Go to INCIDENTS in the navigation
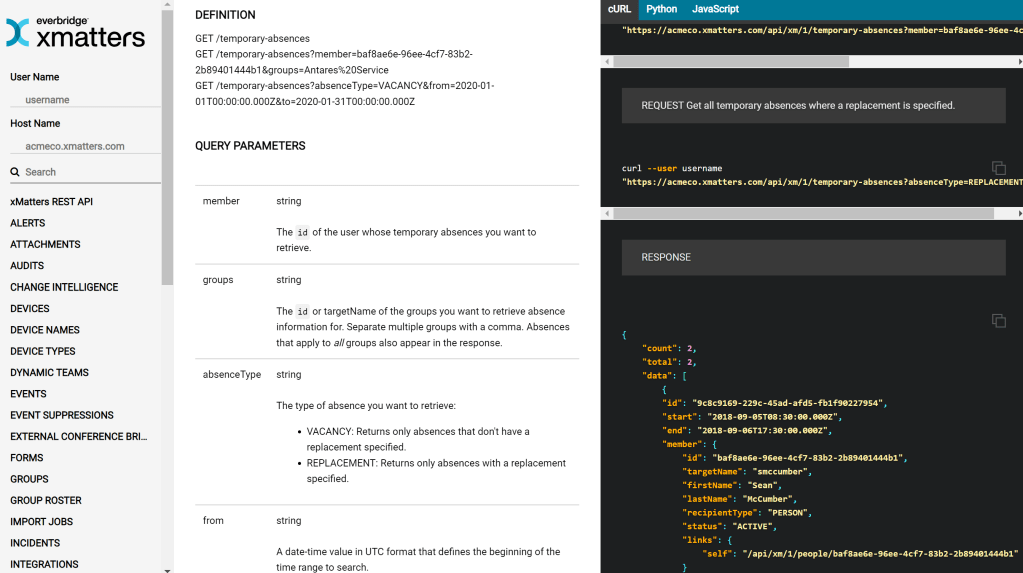The width and height of the screenshot is (1023, 573). 35,543
